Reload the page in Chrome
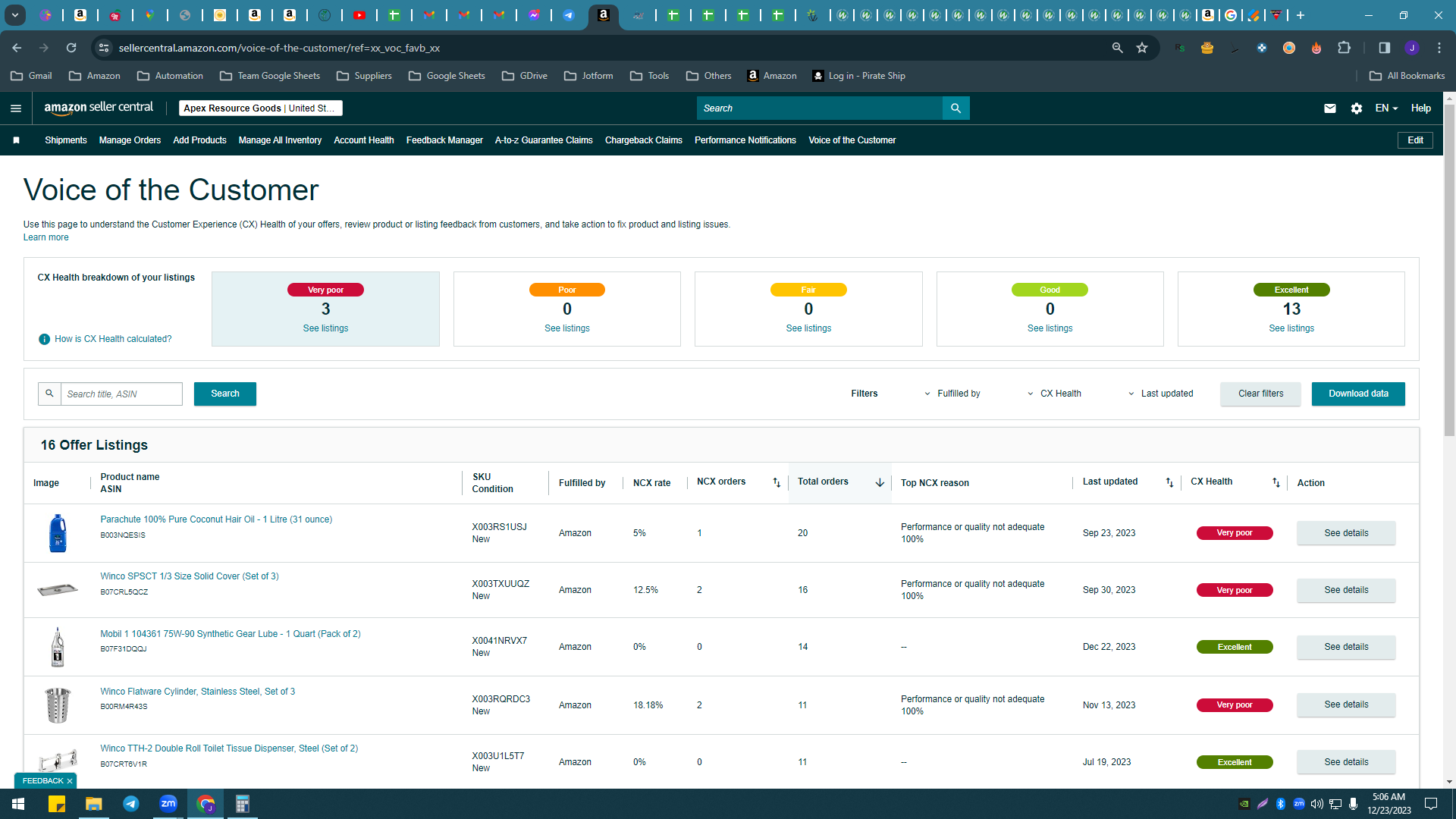This screenshot has width=1456, height=819. pyautogui.click(x=71, y=48)
